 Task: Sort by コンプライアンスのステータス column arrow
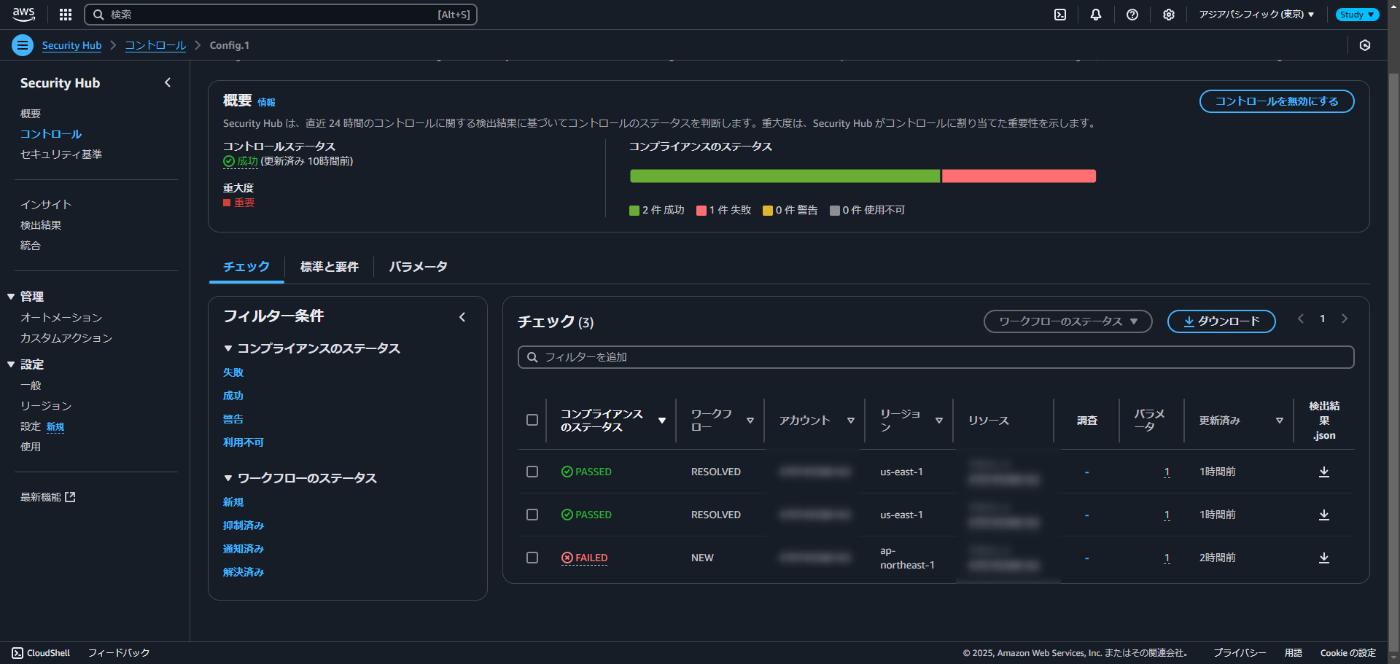[x=661, y=421]
